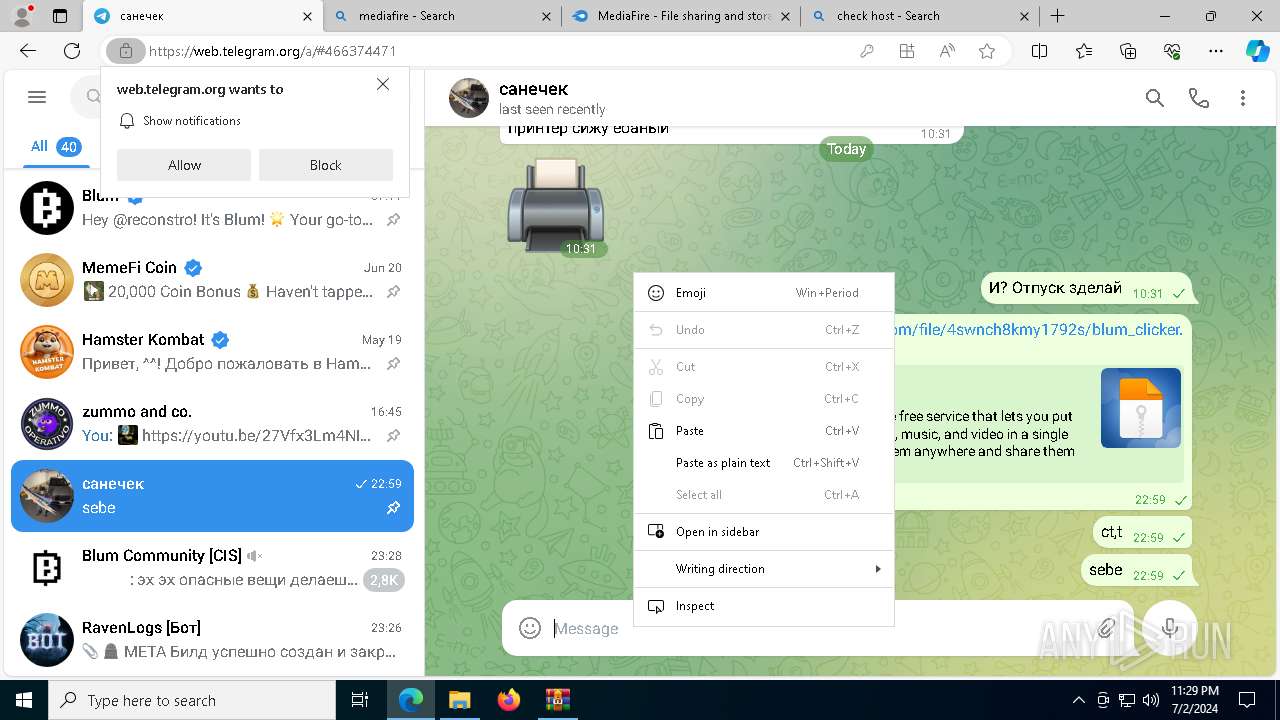Expand Writing direction submenu
This screenshot has height=720, width=1280.
764,569
